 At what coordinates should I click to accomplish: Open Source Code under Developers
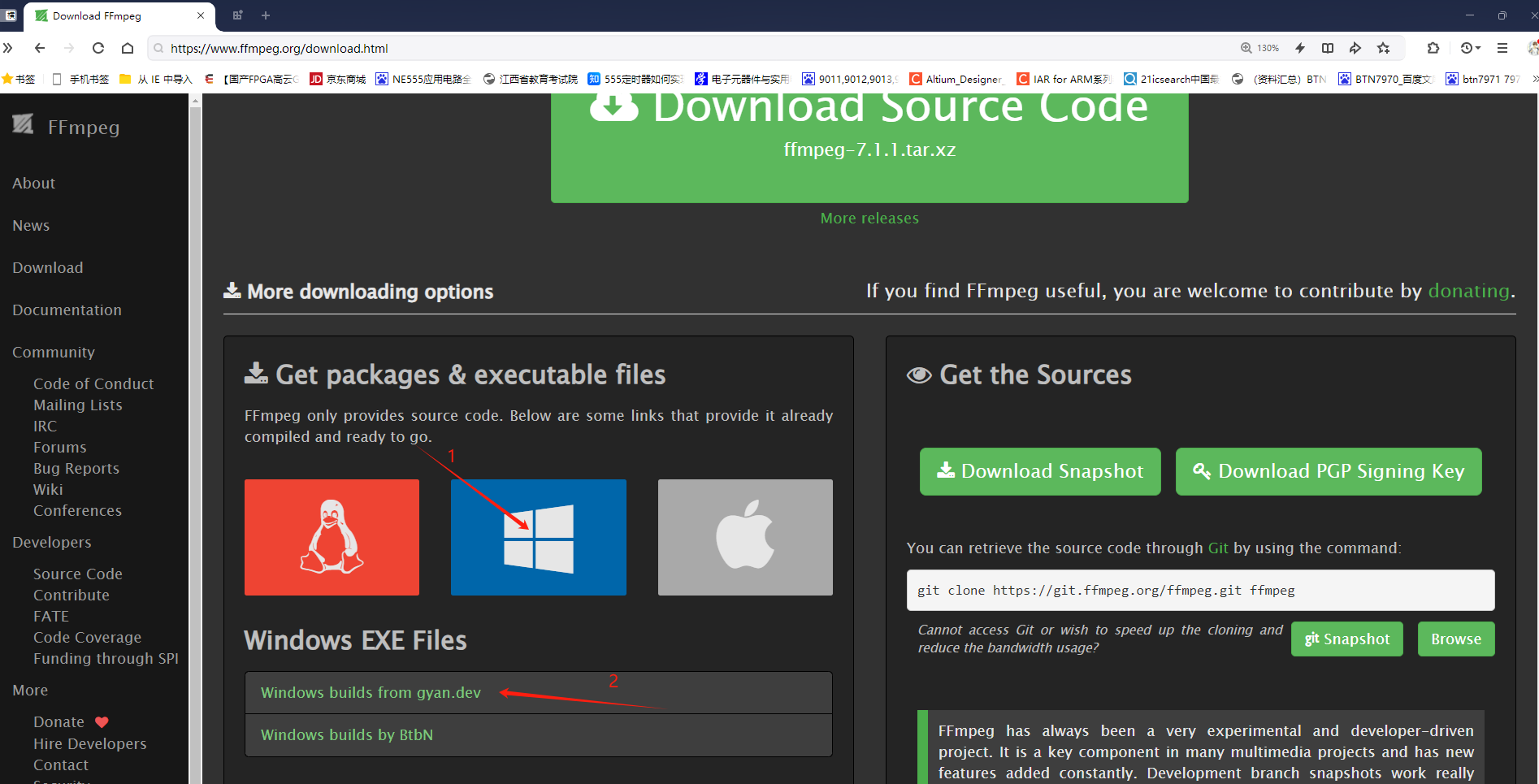click(78, 574)
